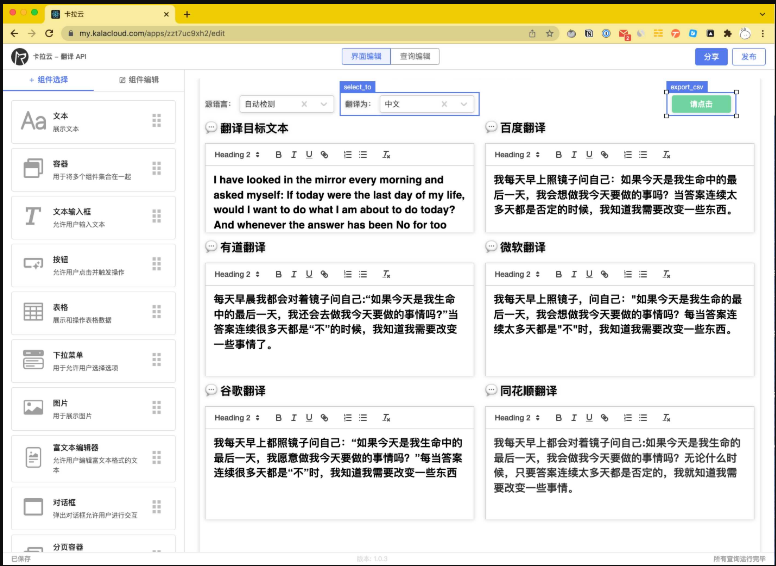Click bold icon in 微软翻译 editor
The image size is (776, 566).
pyautogui.click(x=559, y=274)
